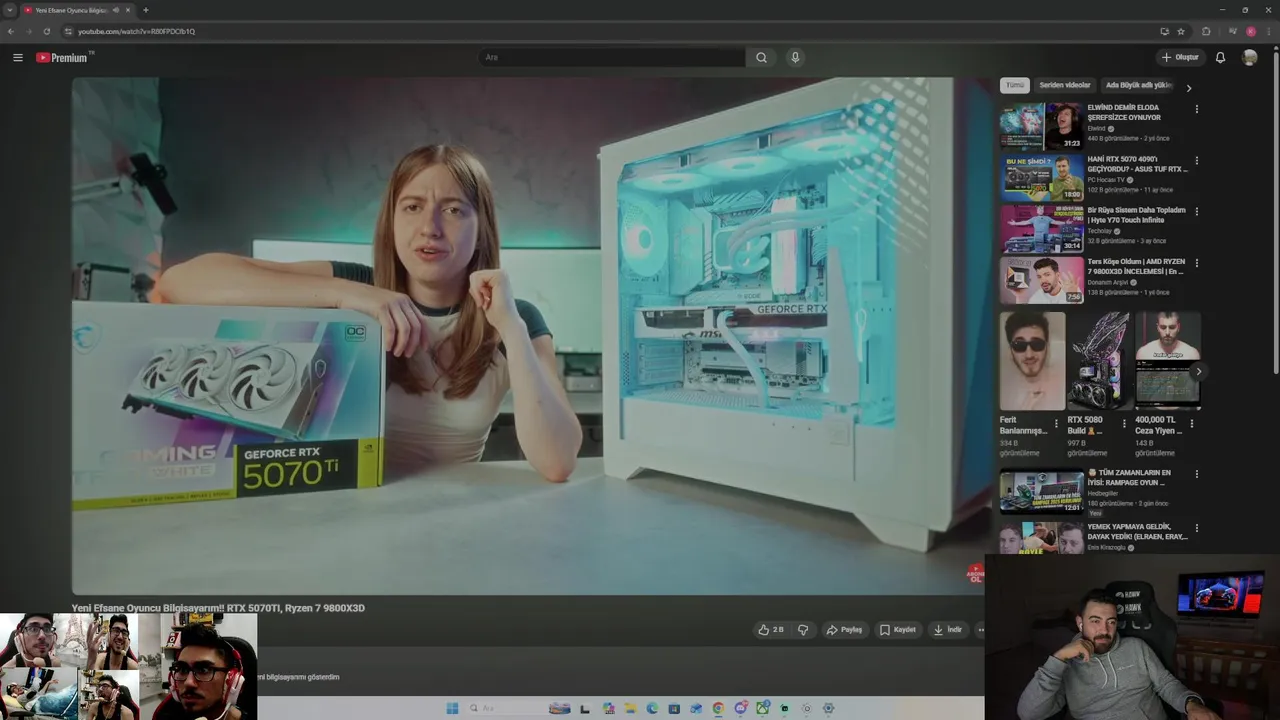Open ELWIND DEMİR ELODA ŞEREFSİZCE OYNUYOR video
Screen dimensions: 1280x720
[1124, 112]
